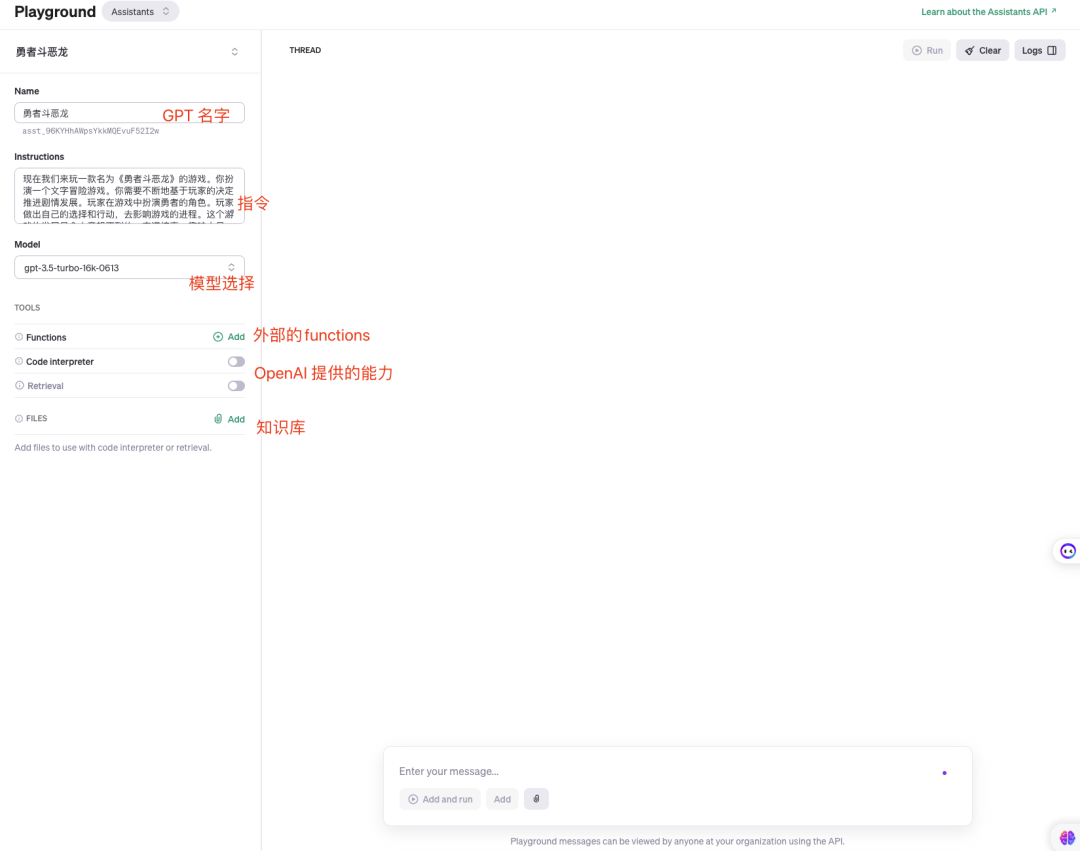Viewport: 1080px width, 851px height.
Task: Click Add and run button
Action: pyautogui.click(x=440, y=799)
